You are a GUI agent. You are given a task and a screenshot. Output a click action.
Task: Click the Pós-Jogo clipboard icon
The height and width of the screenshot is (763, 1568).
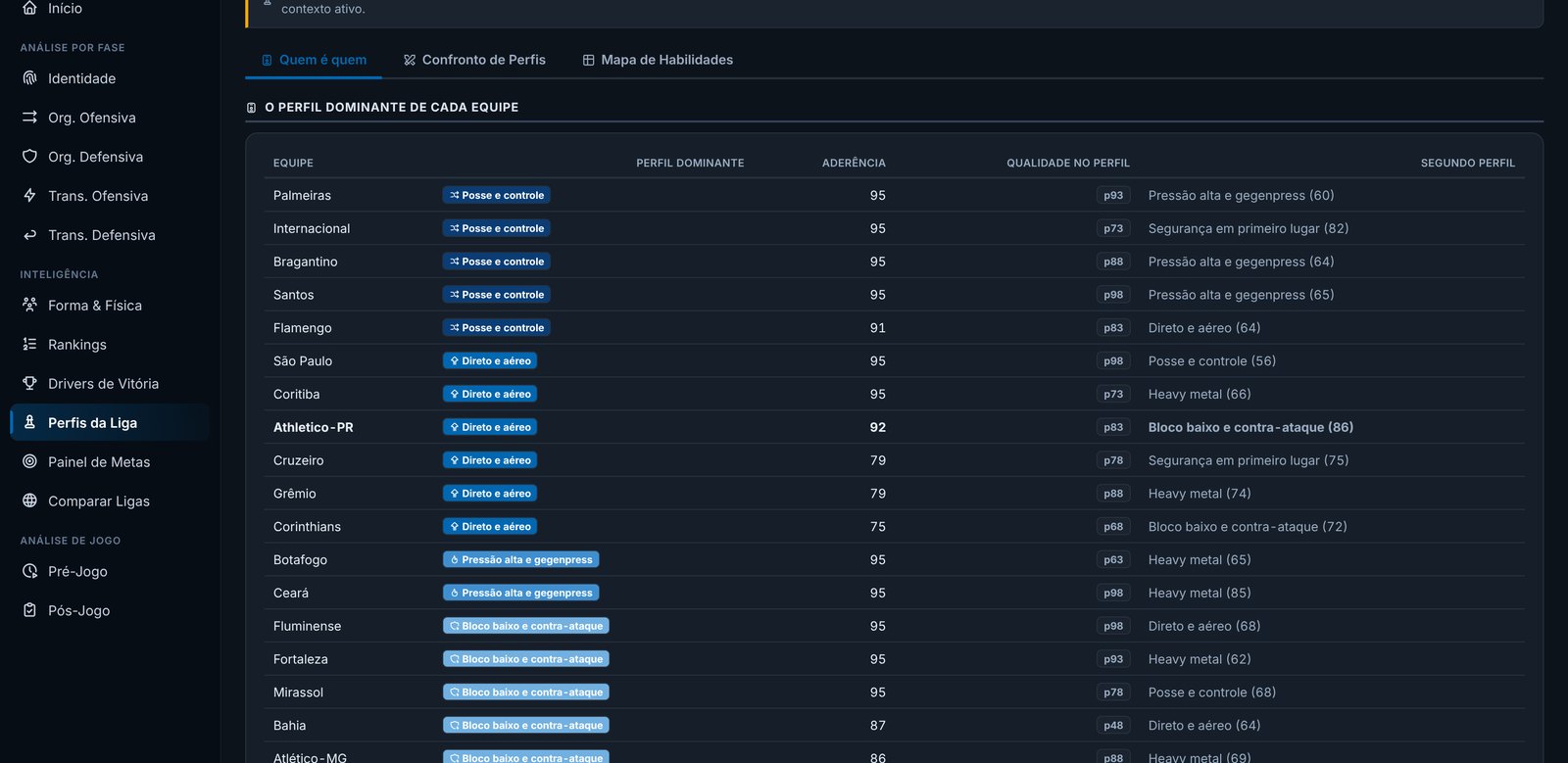(29, 610)
